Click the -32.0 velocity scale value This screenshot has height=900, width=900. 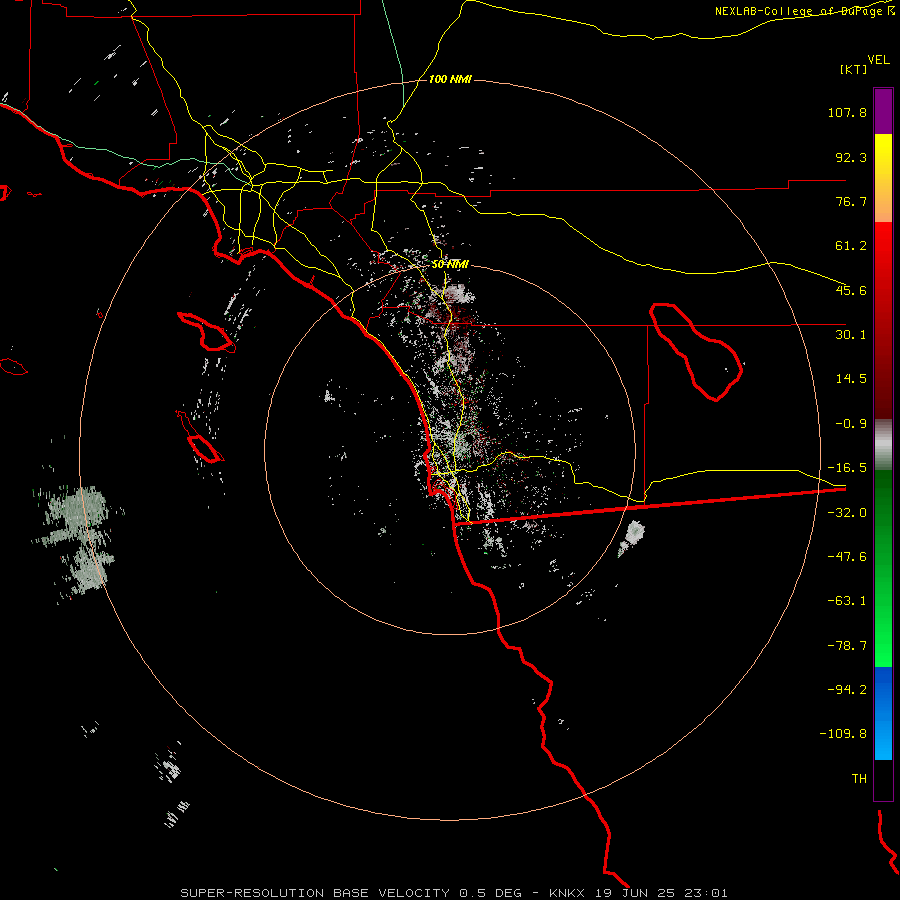[x=847, y=513]
